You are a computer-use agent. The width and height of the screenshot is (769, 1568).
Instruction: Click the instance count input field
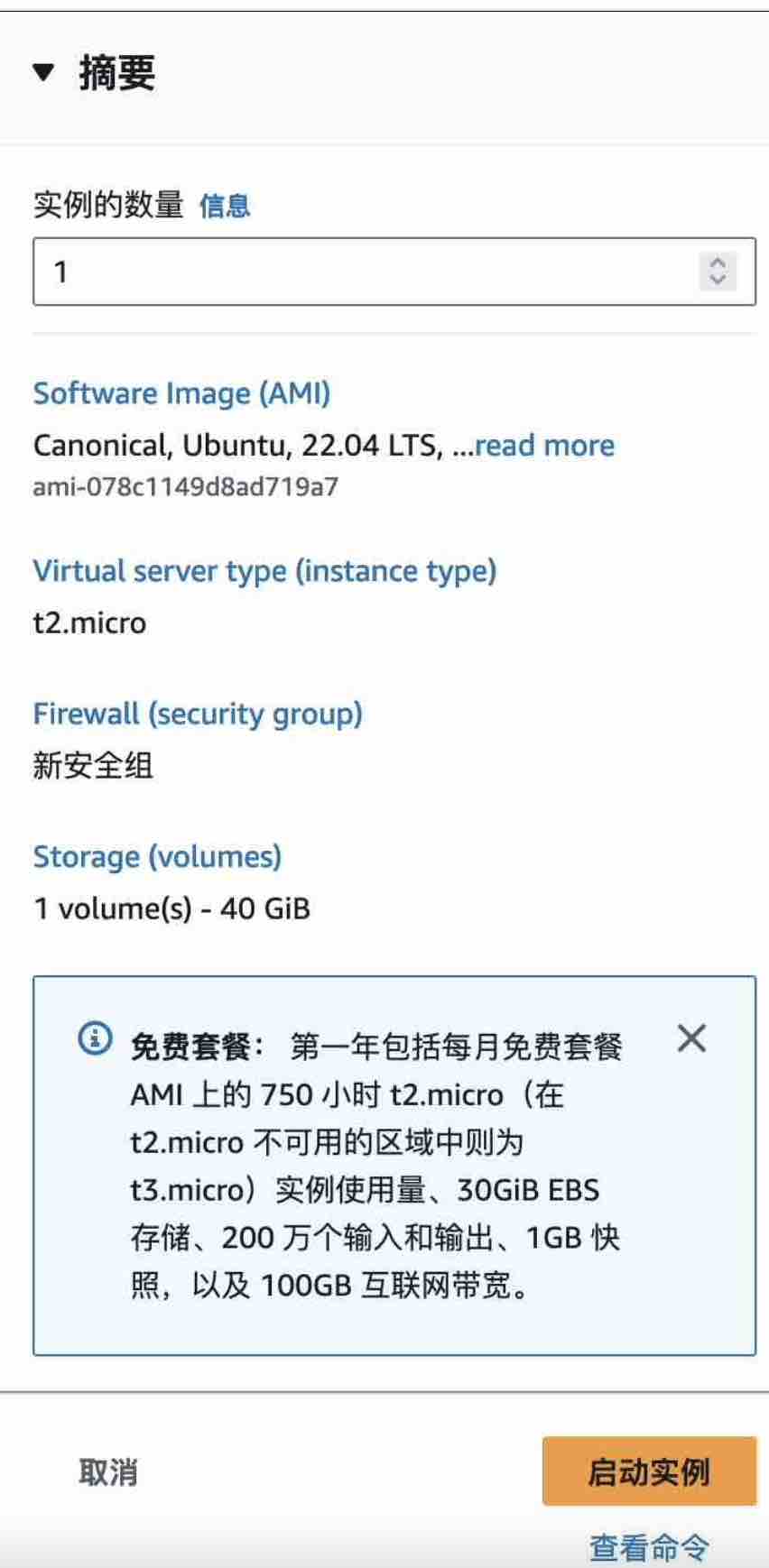(394, 272)
